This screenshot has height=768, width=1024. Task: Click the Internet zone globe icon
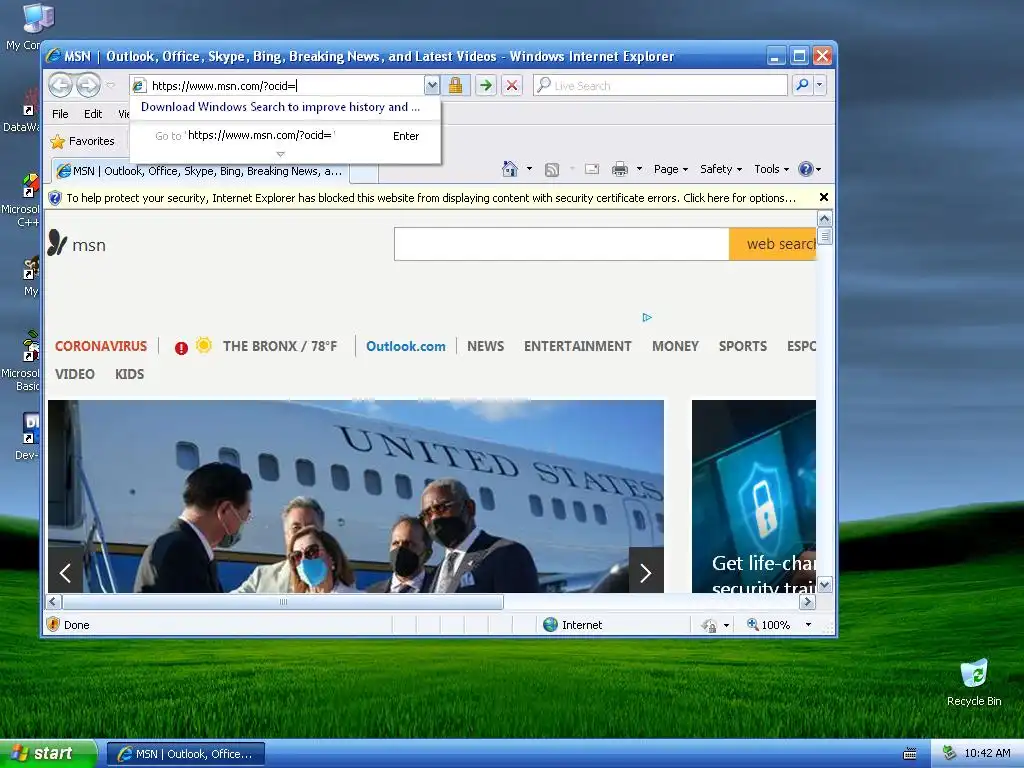coord(551,625)
